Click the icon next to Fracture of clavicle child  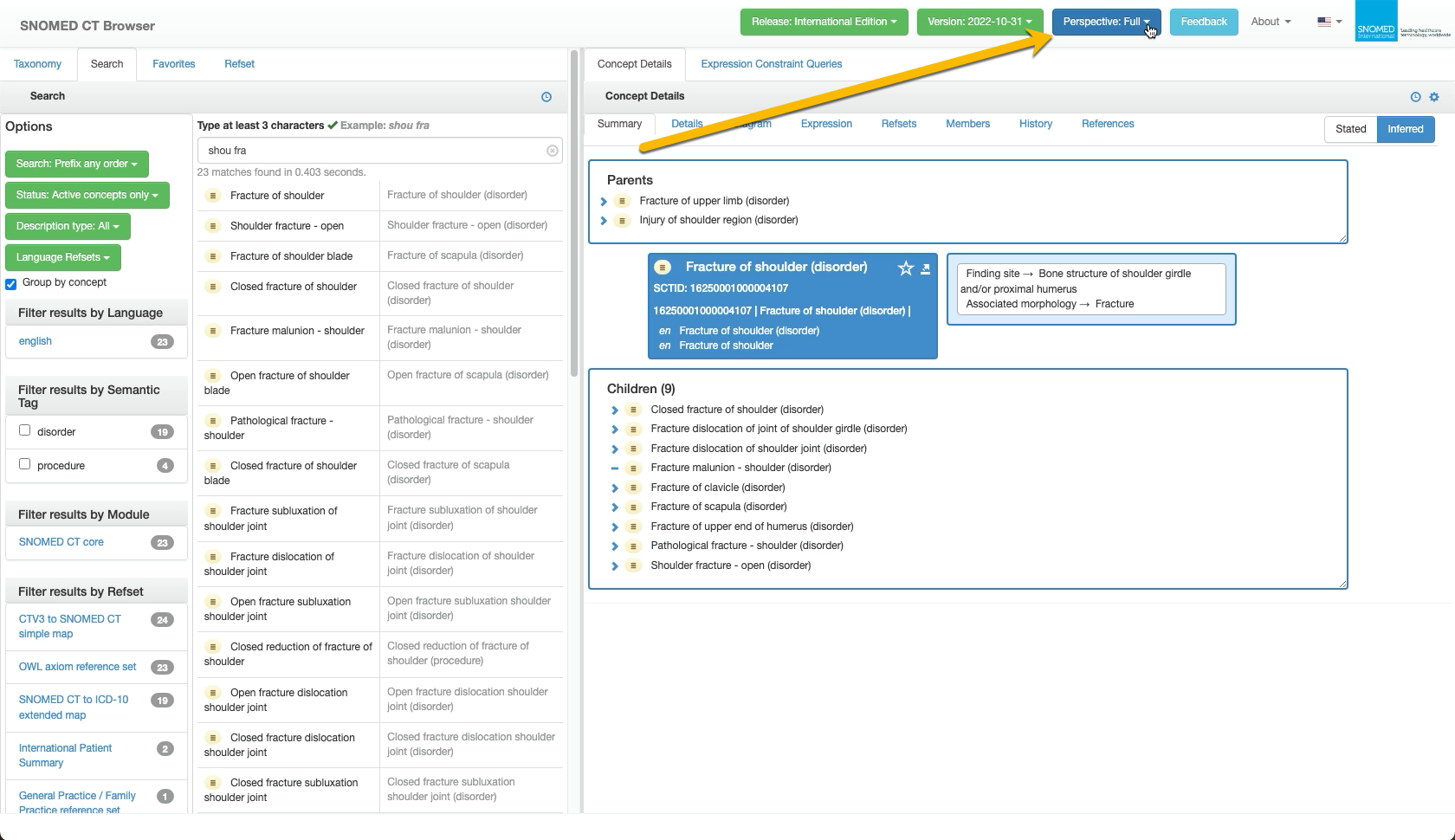[x=633, y=488]
